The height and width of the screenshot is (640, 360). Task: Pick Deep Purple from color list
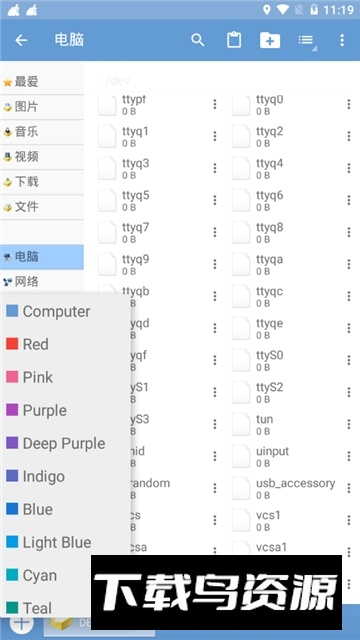[66, 443]
